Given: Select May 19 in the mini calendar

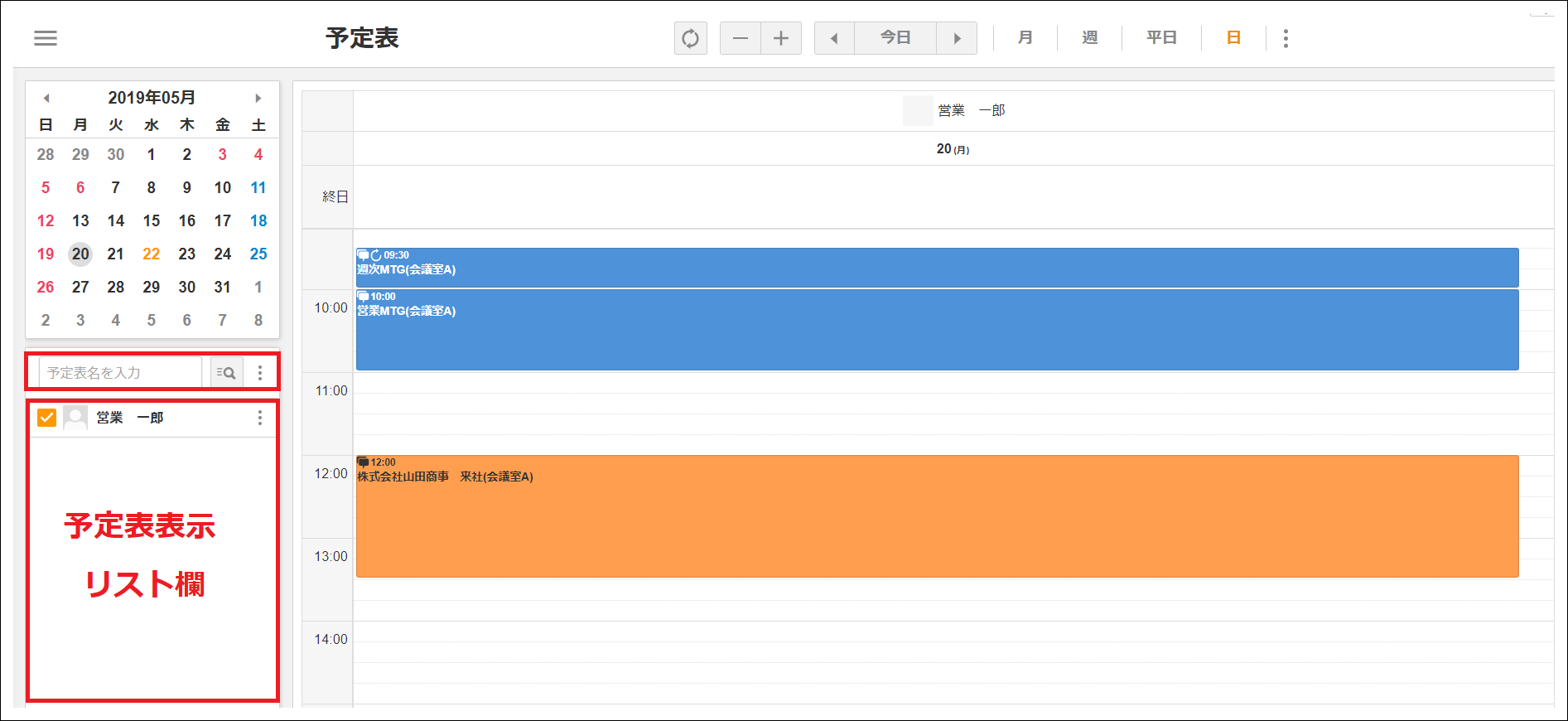Looking at the screenshot, I should pyautogui.click(x=46, y=254).
